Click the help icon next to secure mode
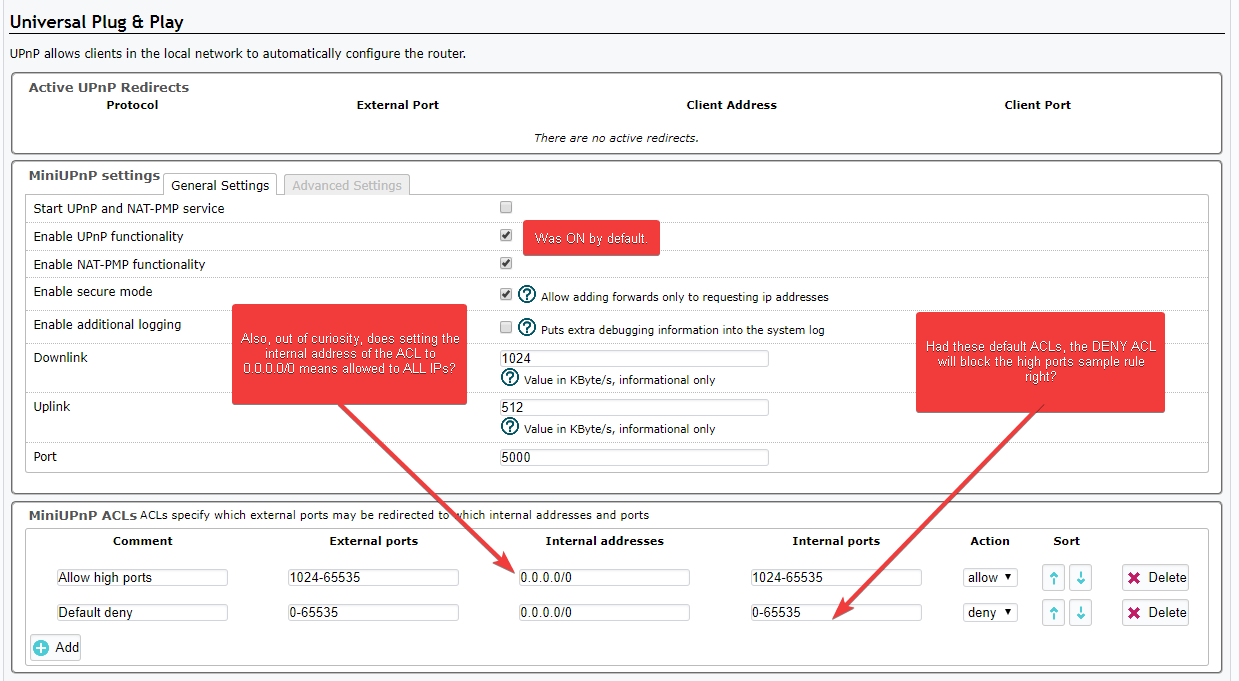The width and height of the screenshot is (1239, 681). click(527, 295)
